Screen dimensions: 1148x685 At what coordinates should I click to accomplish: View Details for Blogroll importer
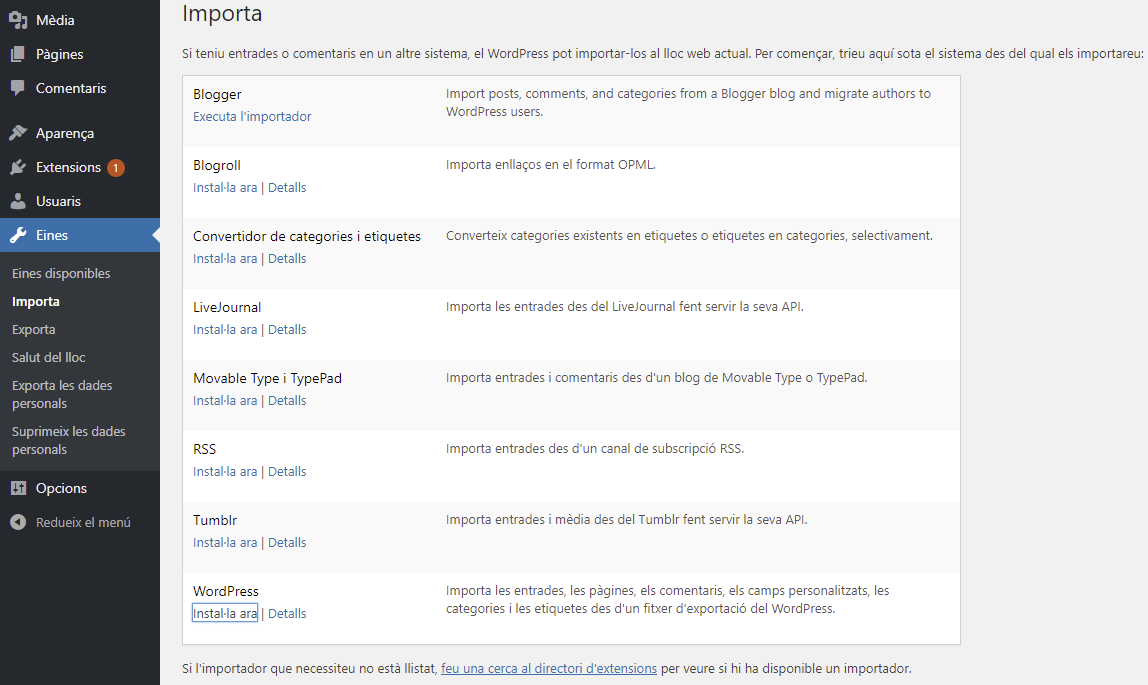click(287, 187)
